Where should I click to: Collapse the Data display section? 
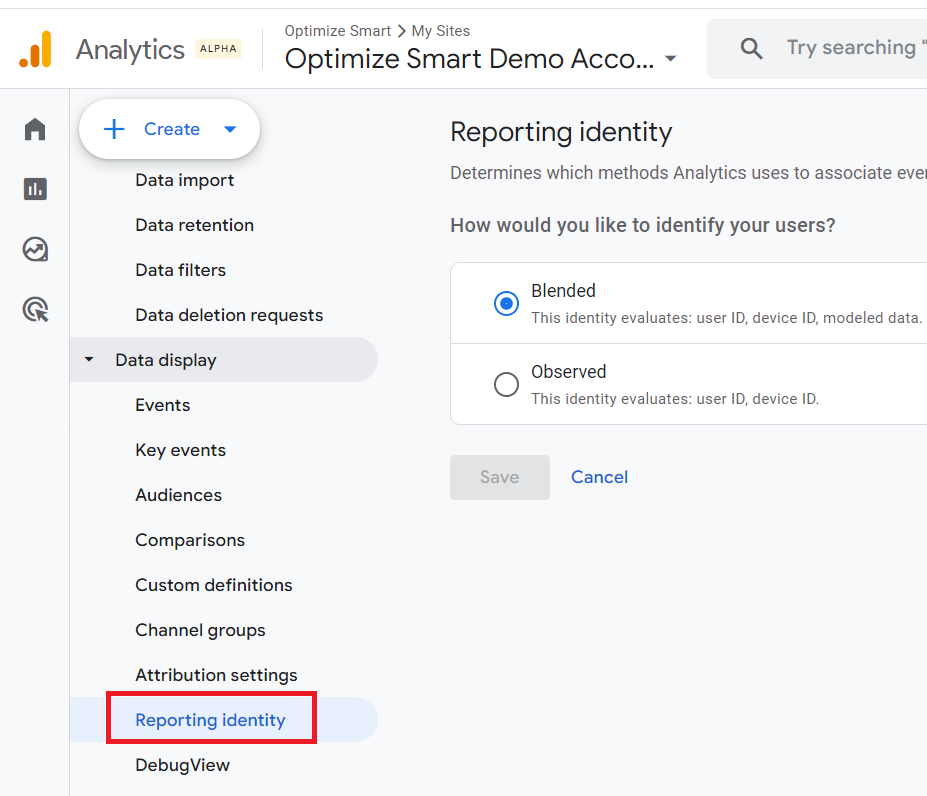point(89,360)
